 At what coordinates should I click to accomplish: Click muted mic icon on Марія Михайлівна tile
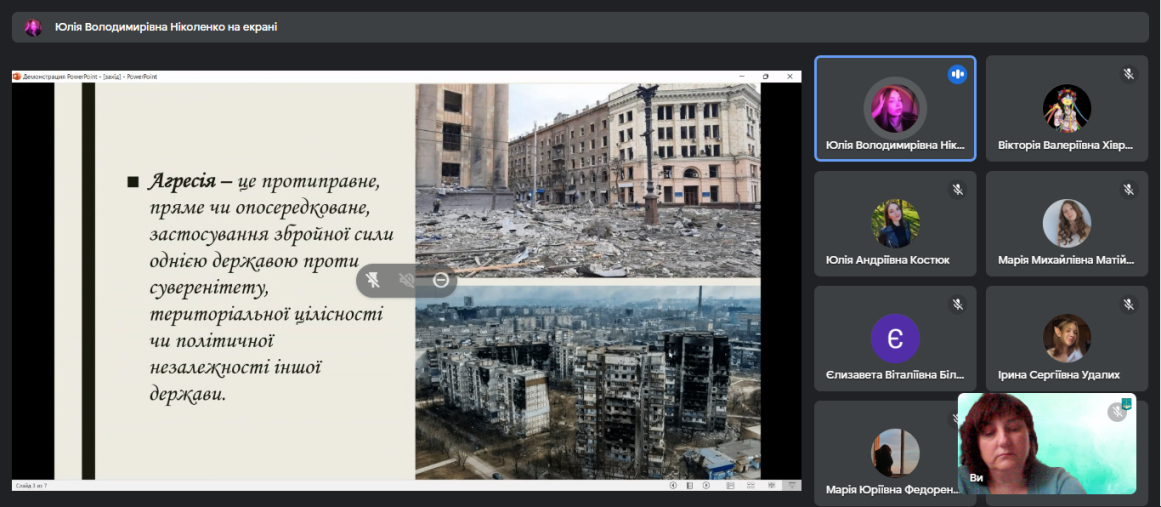1128,189
